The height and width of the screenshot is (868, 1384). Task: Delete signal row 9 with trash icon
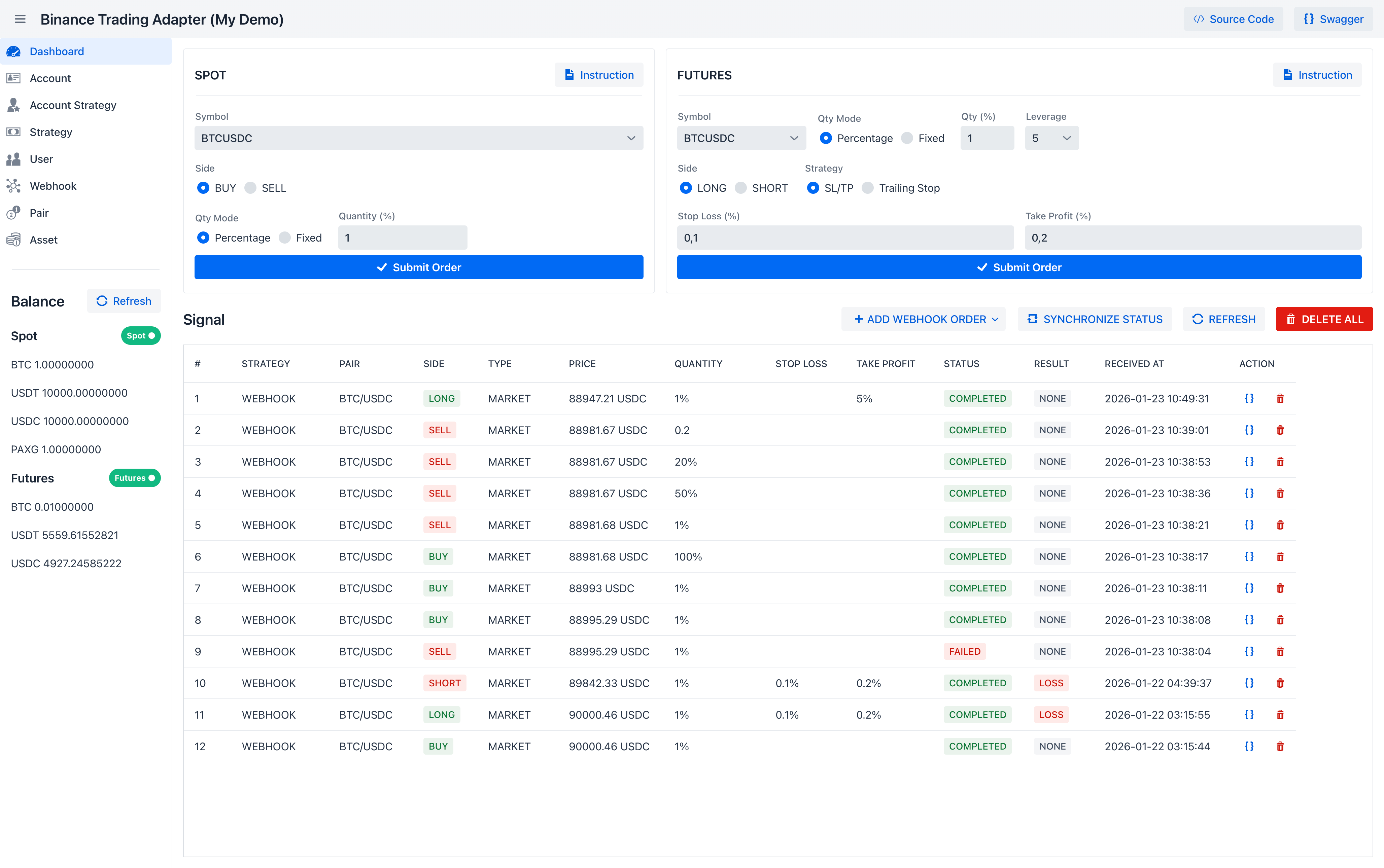coord(1280,652)
